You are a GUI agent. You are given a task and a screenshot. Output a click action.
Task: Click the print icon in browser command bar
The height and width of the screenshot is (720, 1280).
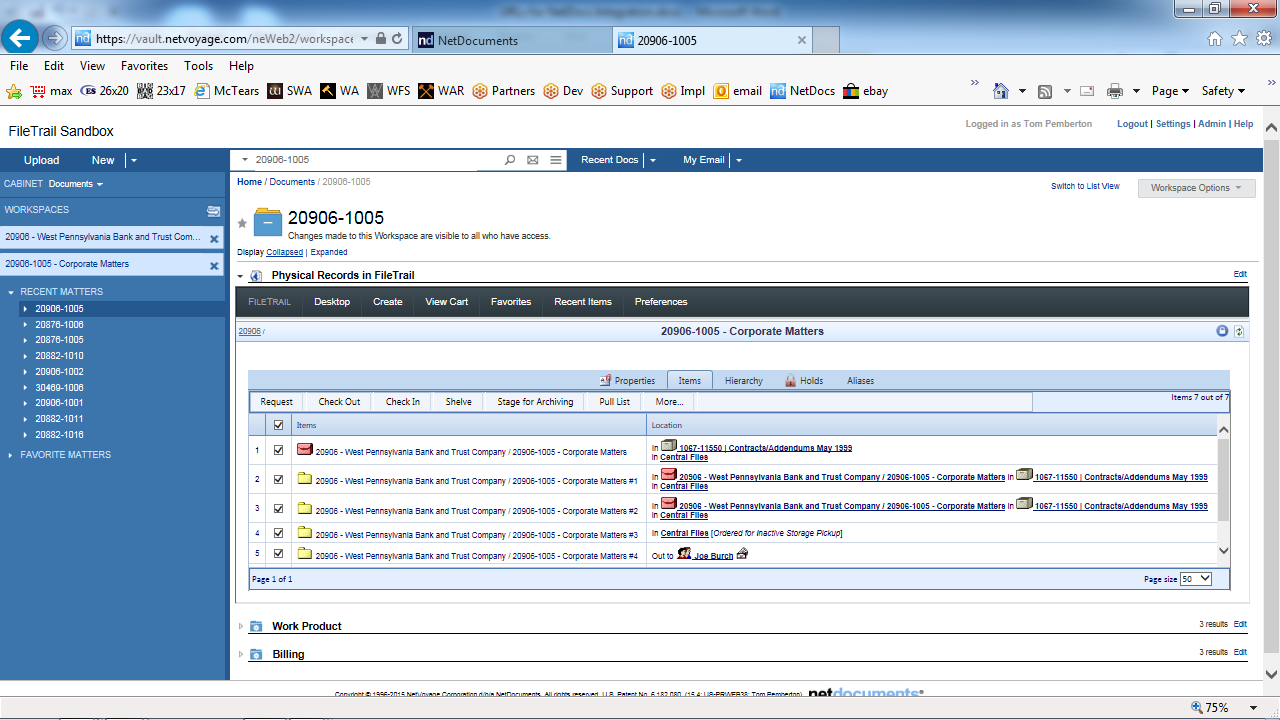(x=1115, y=91)
